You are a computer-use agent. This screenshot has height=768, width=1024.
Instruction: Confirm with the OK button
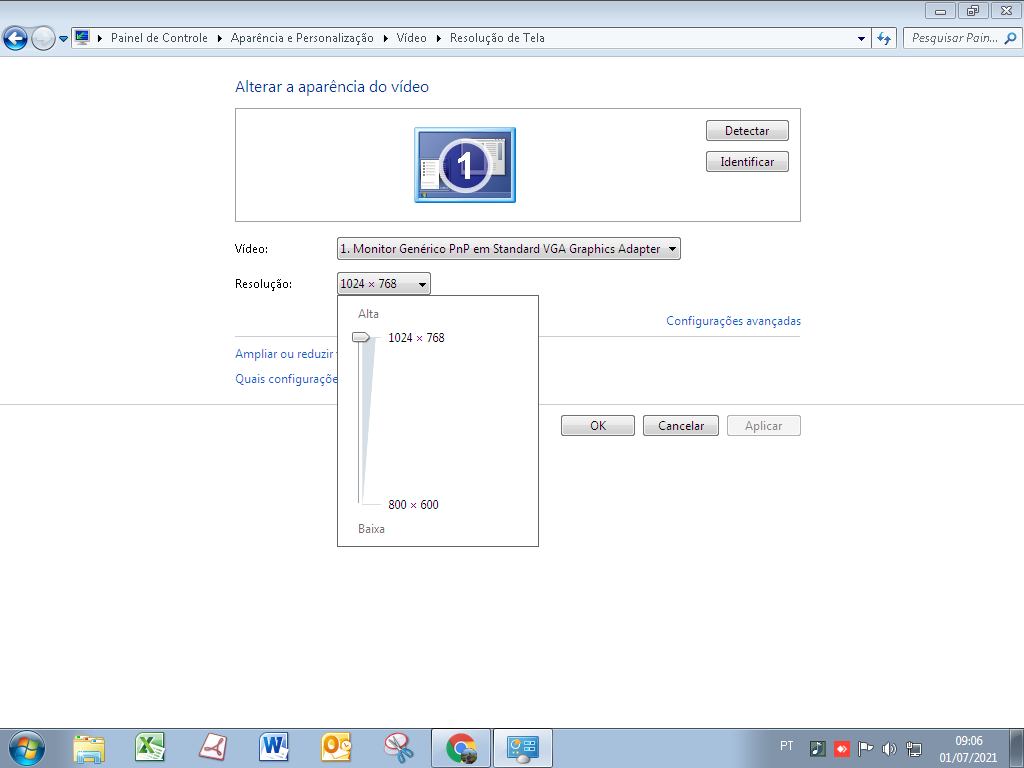[598, 426]
